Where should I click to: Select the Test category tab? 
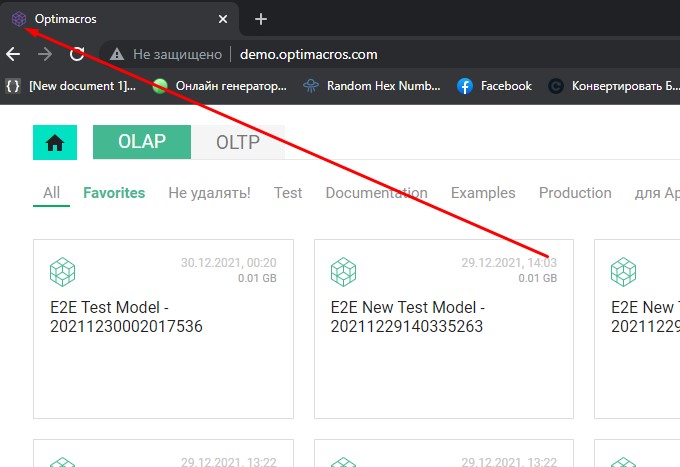coord(288,193)
